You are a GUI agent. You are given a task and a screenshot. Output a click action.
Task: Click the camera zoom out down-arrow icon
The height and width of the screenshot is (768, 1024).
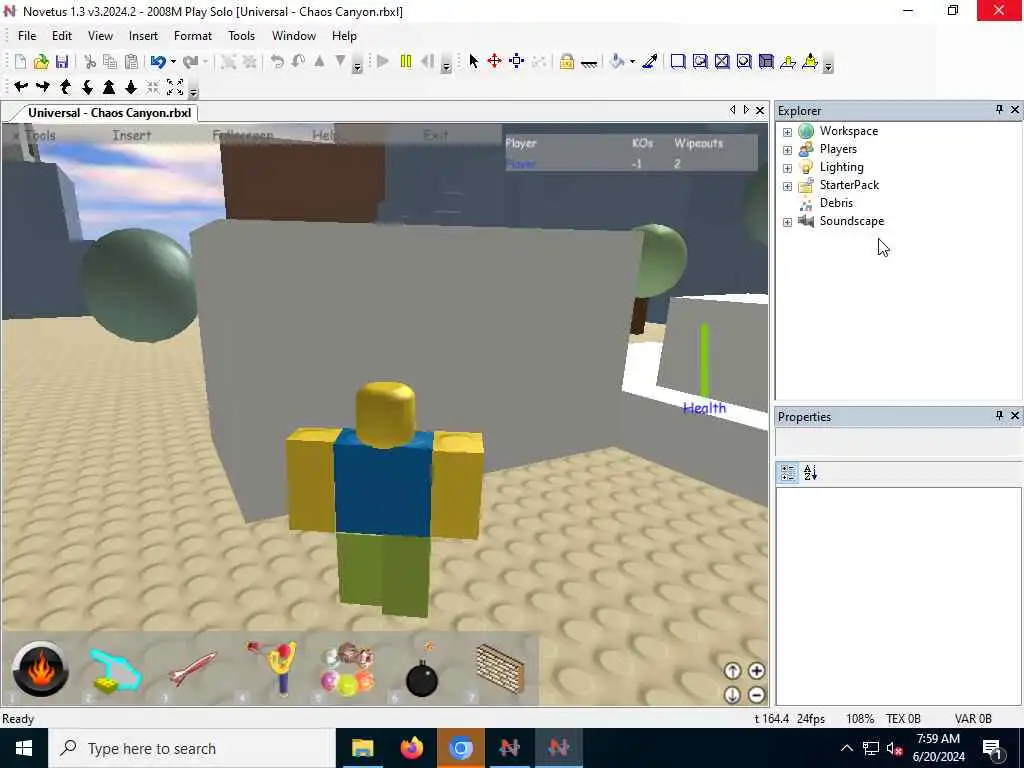[x=131, y=87]
